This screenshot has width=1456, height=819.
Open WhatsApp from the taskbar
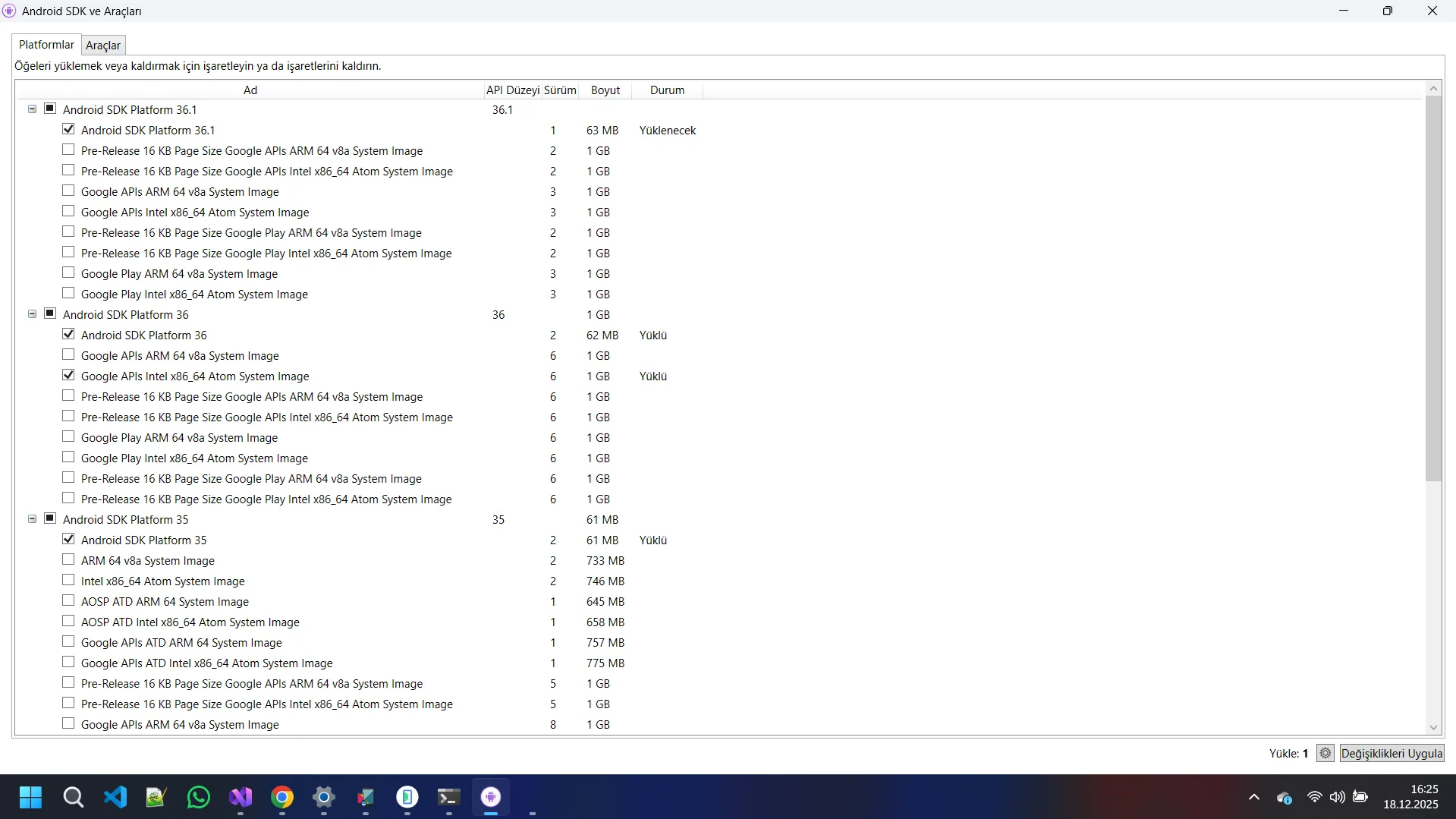point(199,797)
